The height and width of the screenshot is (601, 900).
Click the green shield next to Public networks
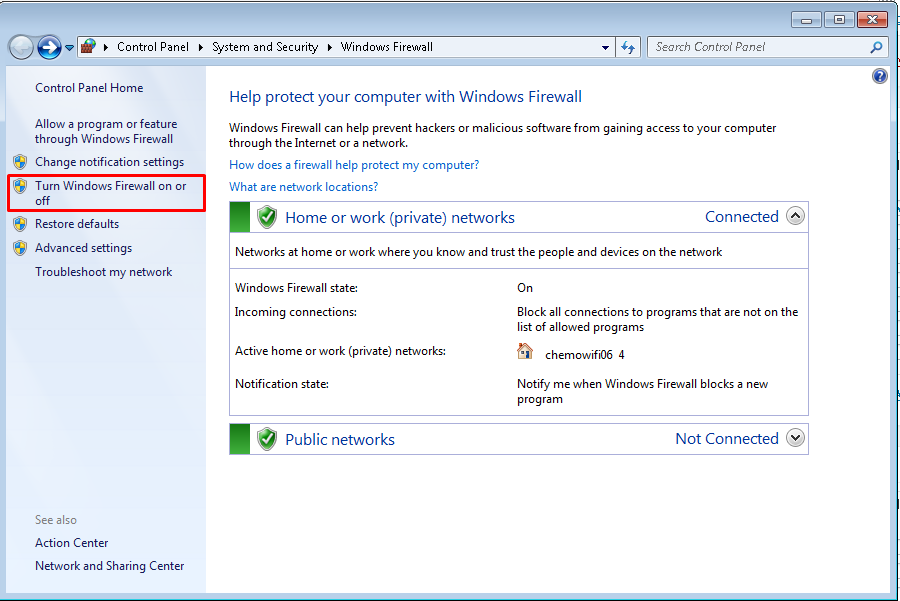tap(266, 439)
